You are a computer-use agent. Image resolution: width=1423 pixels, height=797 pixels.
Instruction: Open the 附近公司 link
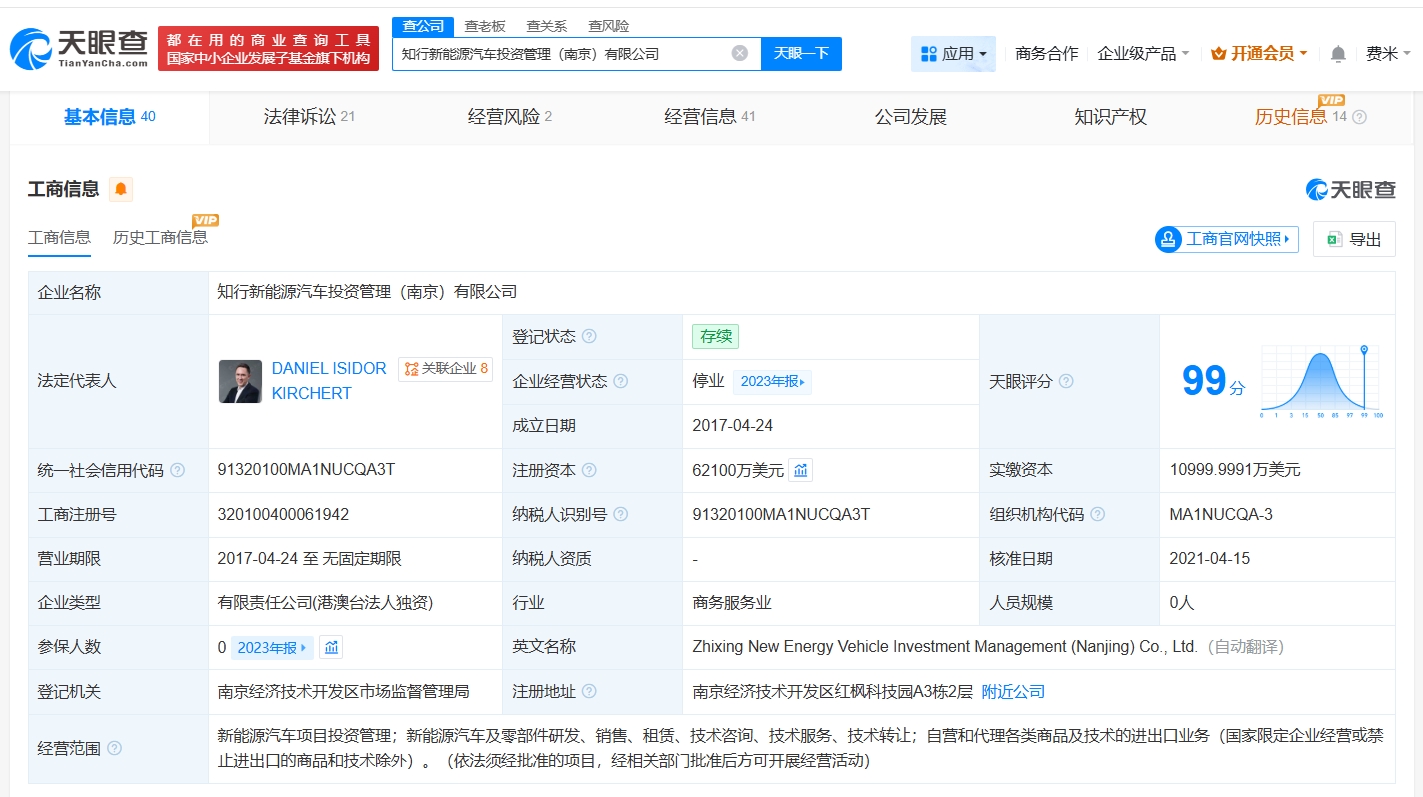pos(1013,691)
